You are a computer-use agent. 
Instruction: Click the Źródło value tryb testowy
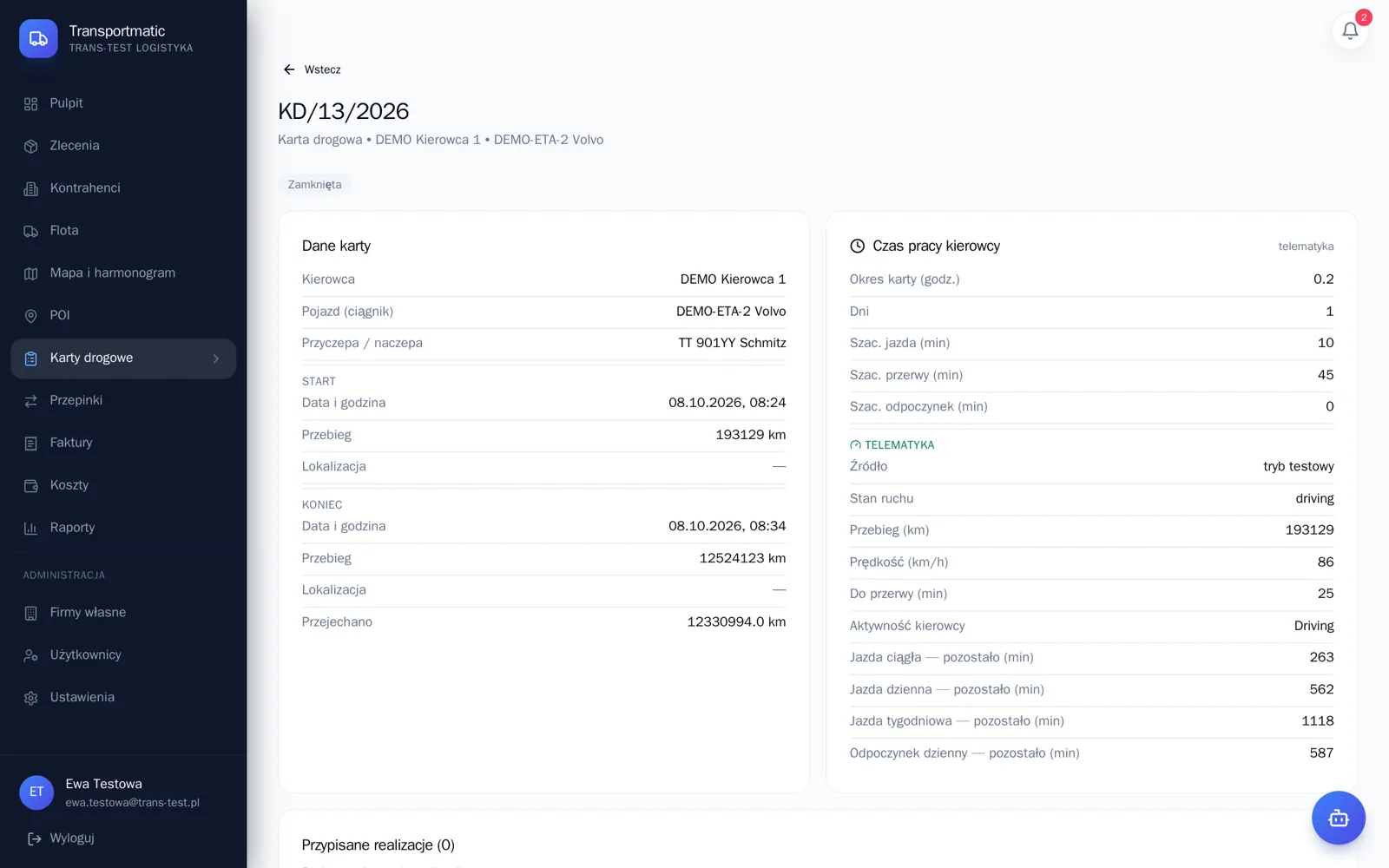click(1299, 467)
